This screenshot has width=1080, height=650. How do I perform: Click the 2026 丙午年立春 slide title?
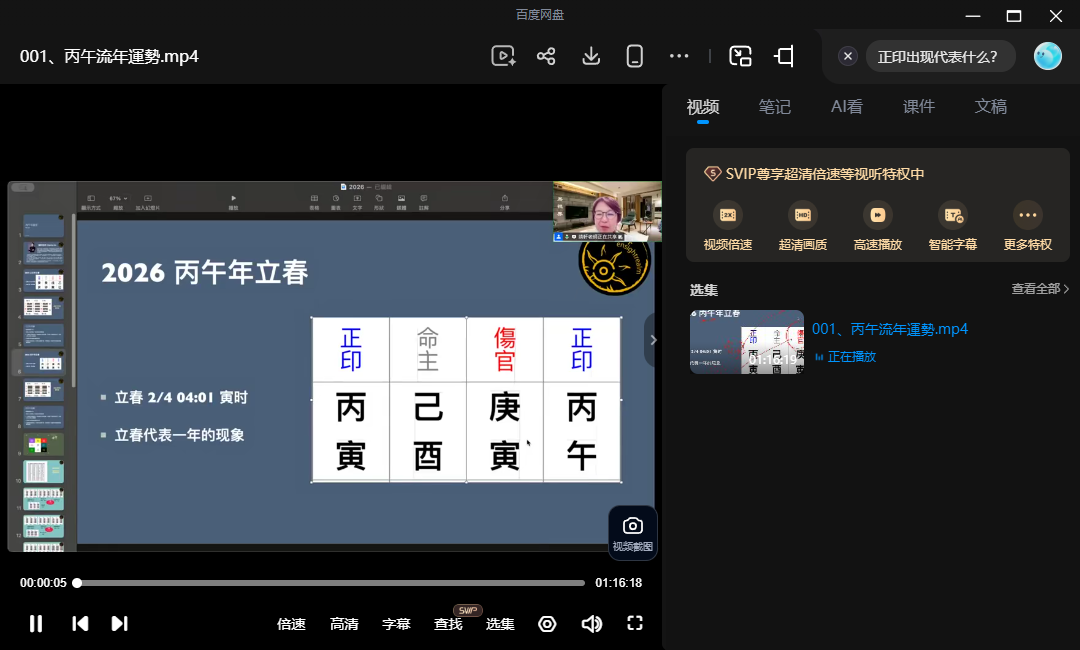tap(205, 273)
